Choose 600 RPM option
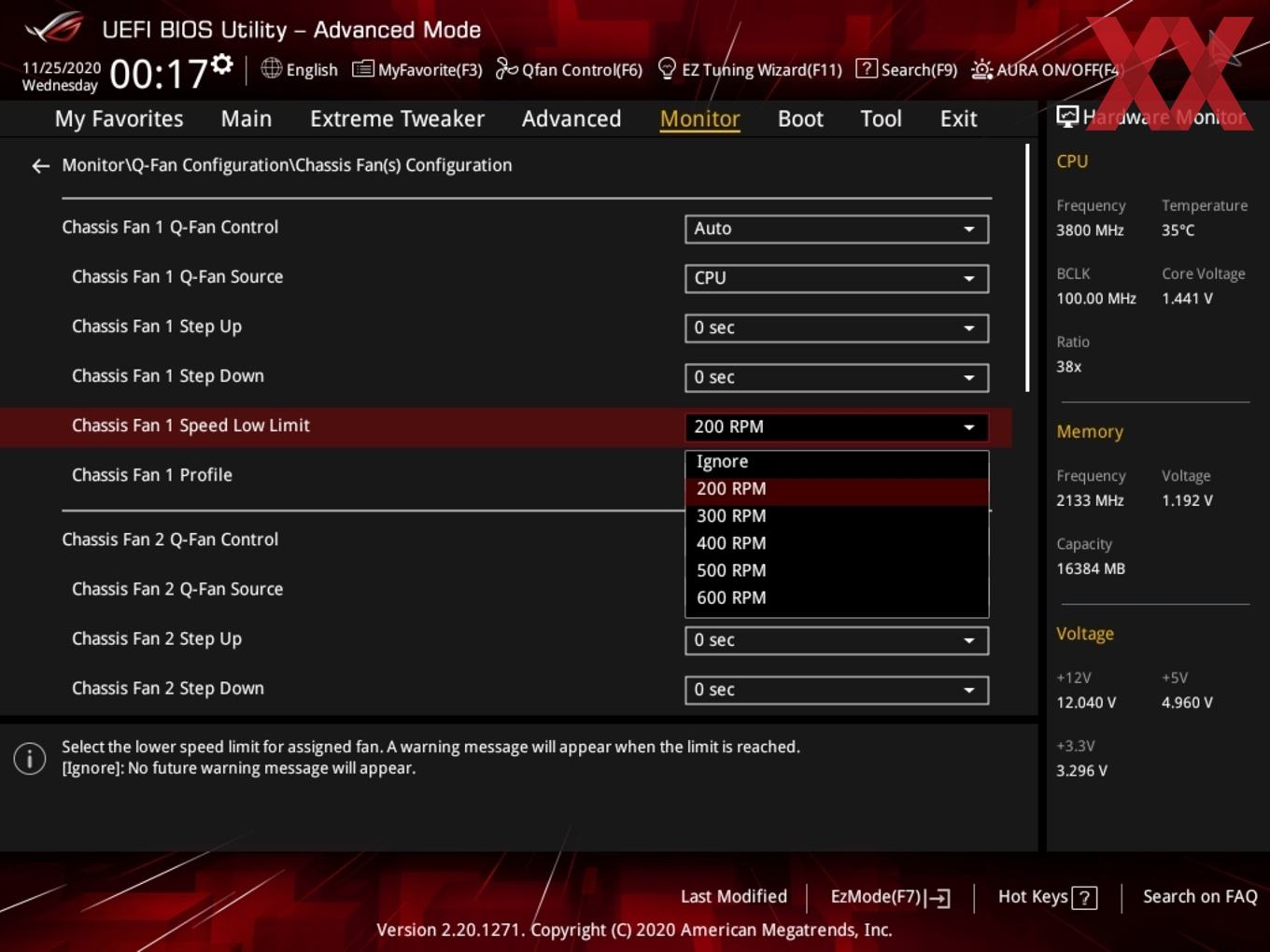Screen dimensions: 1270x952 pyautogui.click(x=837, y=597)
